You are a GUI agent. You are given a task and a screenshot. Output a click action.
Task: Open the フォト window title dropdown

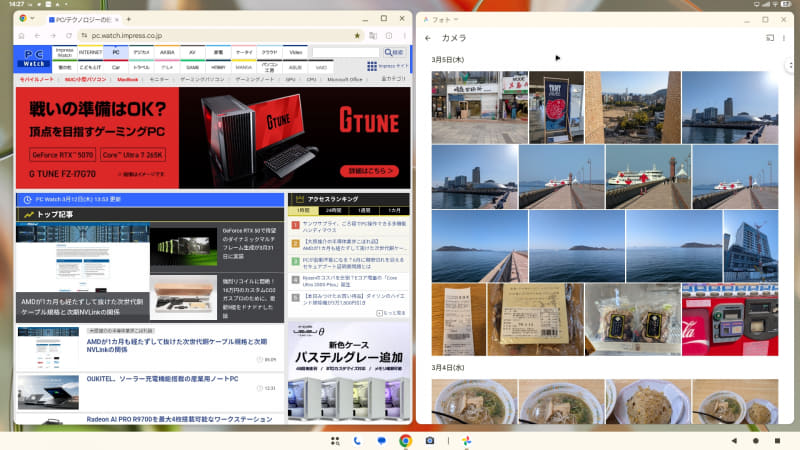pos(456,19)
